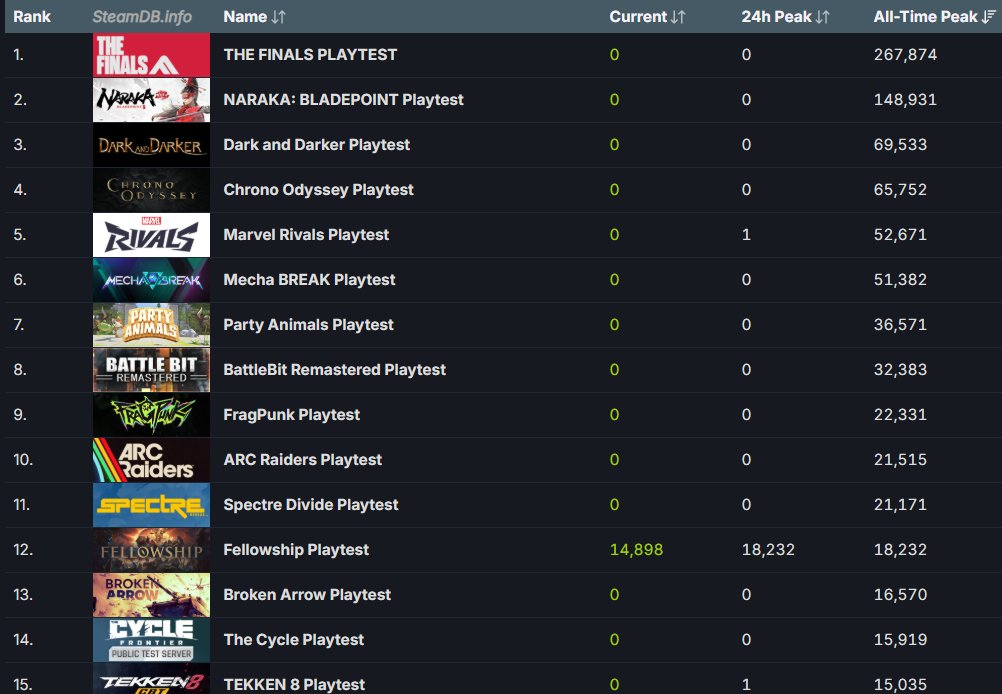Screen dimensions: 1002x694
Task: Select all-time peak value 16,570
Action: pyautogui.click(x=900, y=595)
